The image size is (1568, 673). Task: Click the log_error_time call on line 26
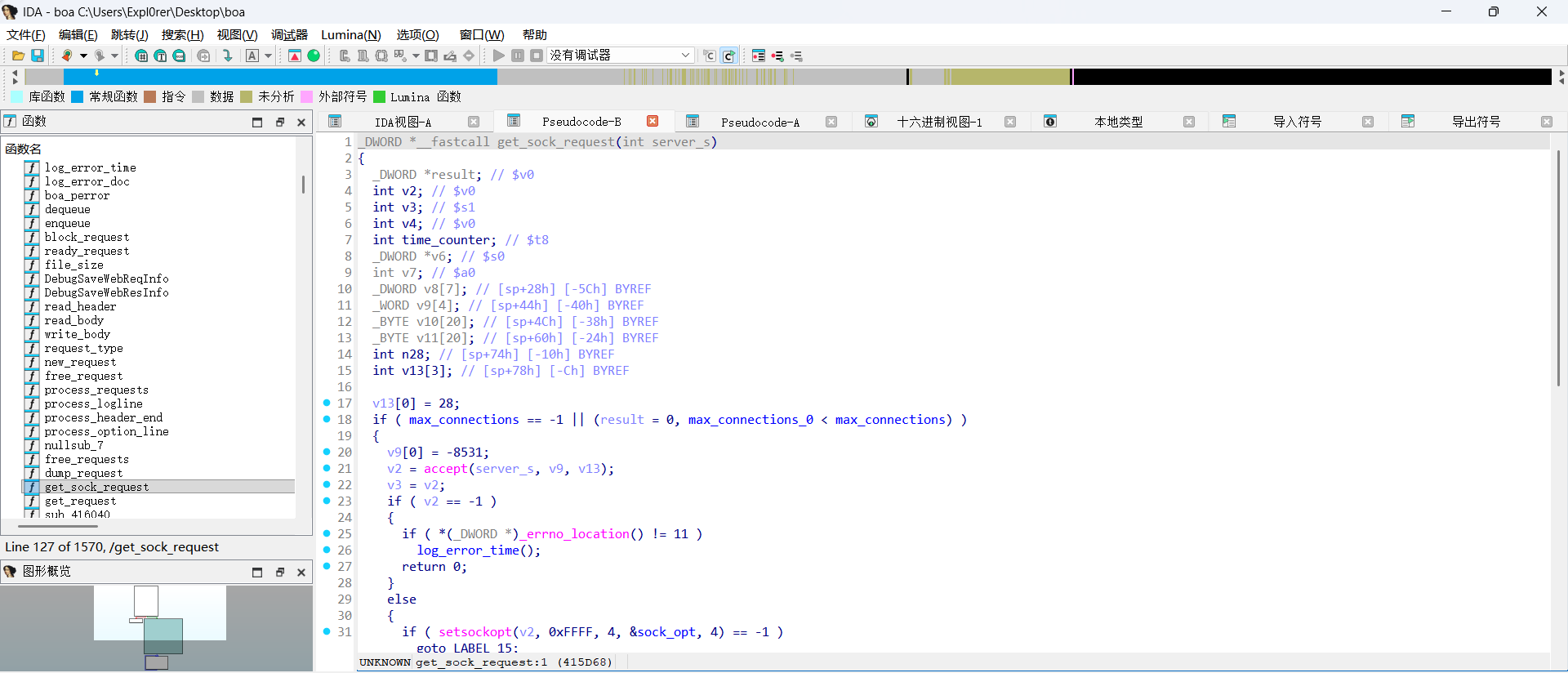coord(468,550)
